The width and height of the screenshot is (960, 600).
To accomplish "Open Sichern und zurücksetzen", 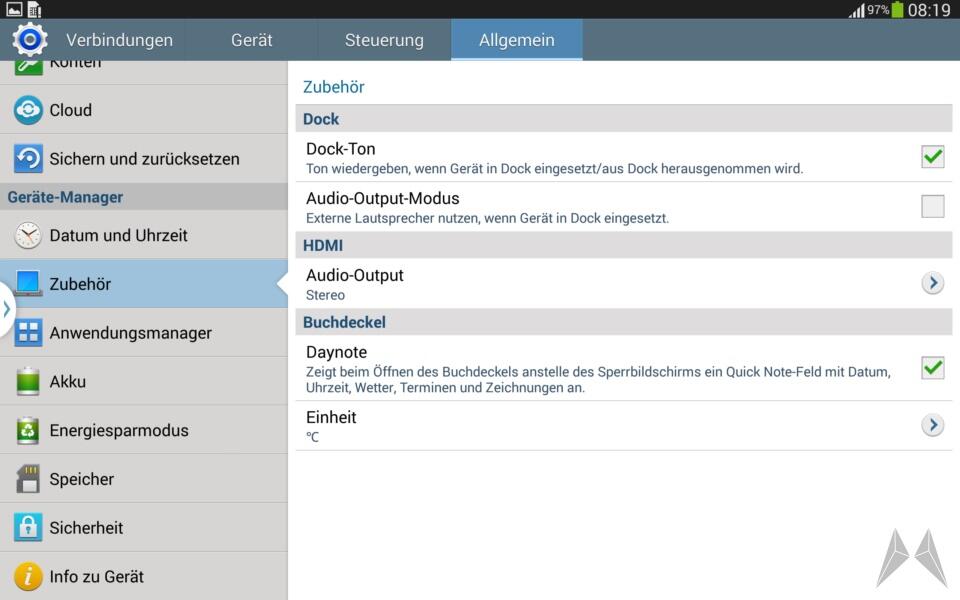I will pos(144,159).
